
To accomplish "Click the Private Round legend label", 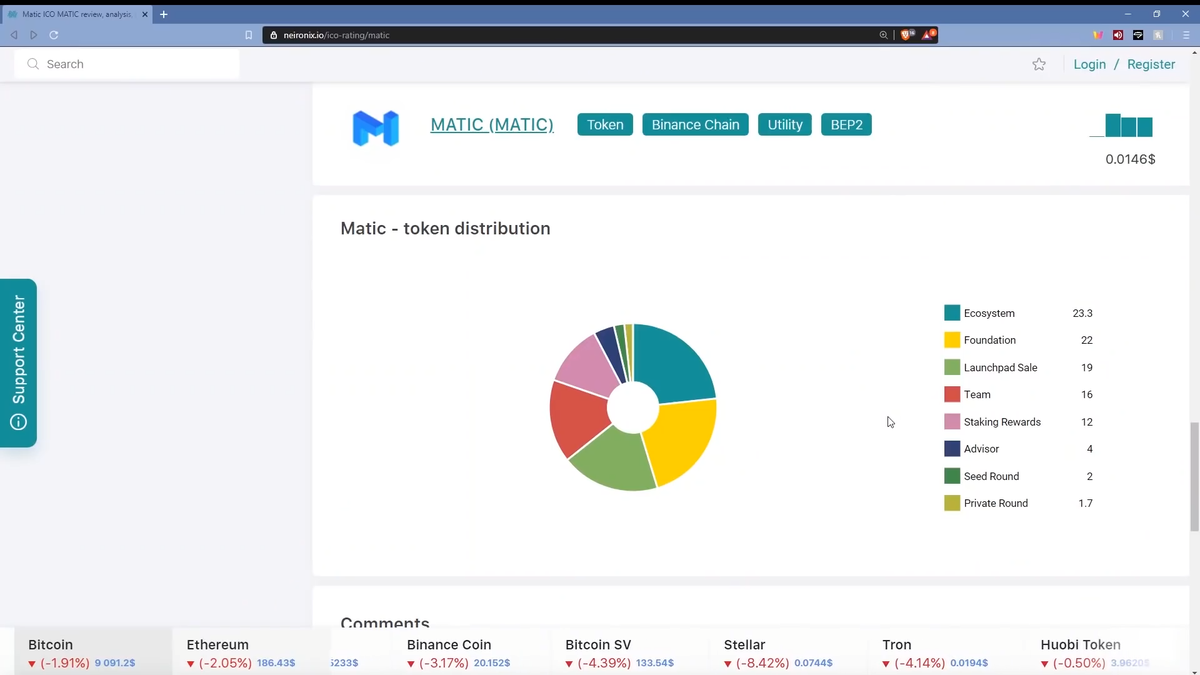I will 996,503.
